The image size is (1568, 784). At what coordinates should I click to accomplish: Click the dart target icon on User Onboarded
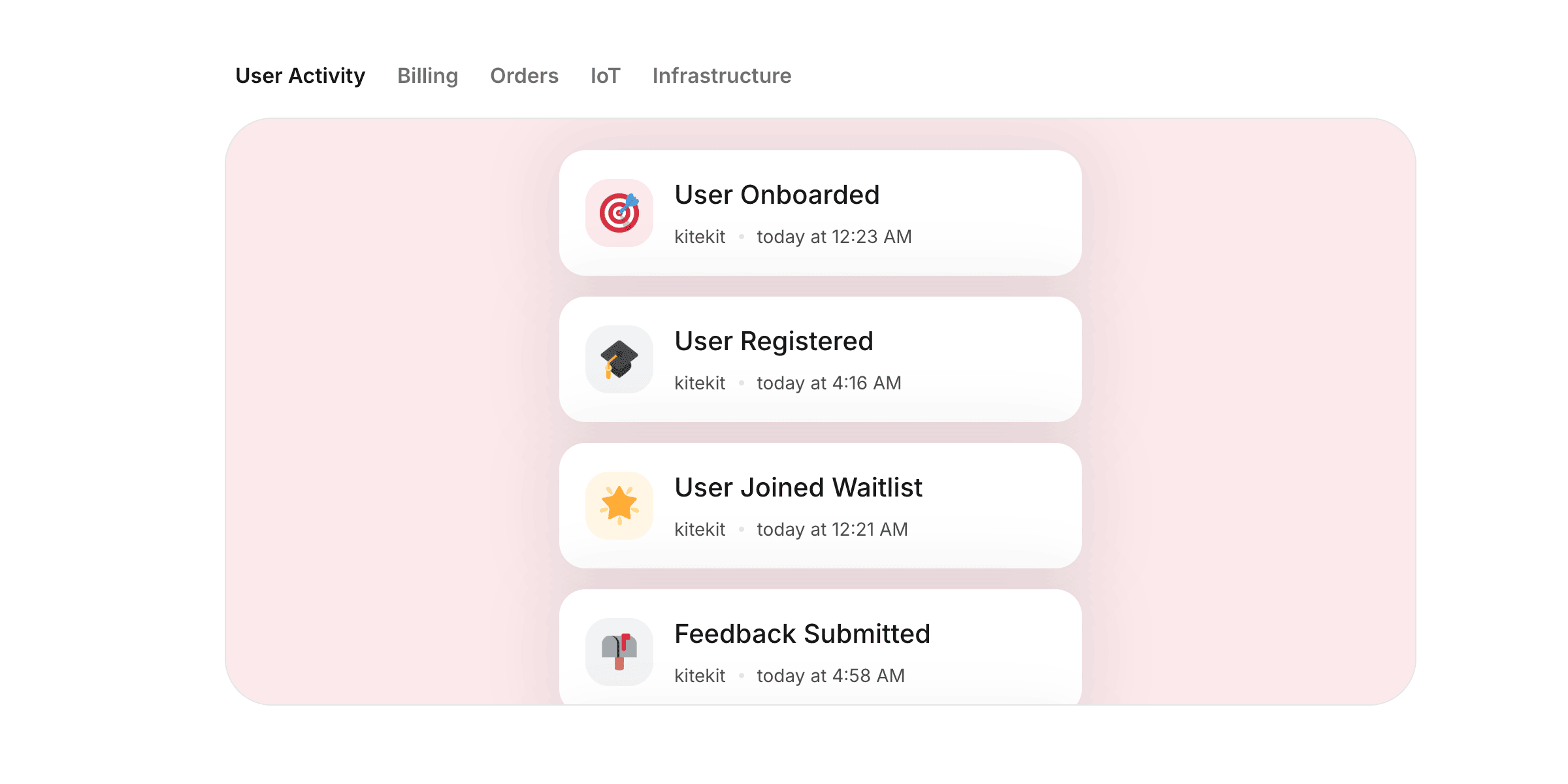619,214
